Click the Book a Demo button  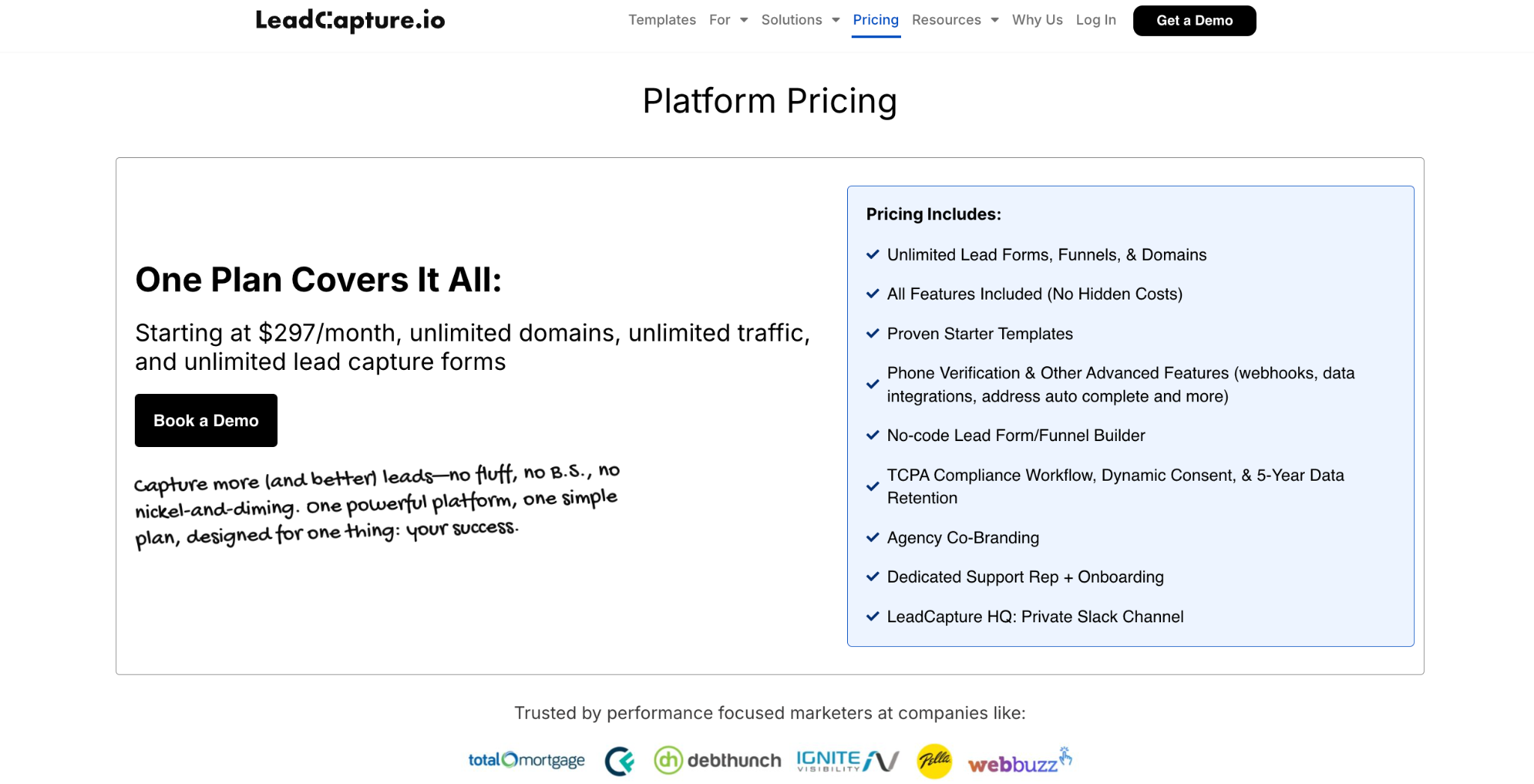206,421
